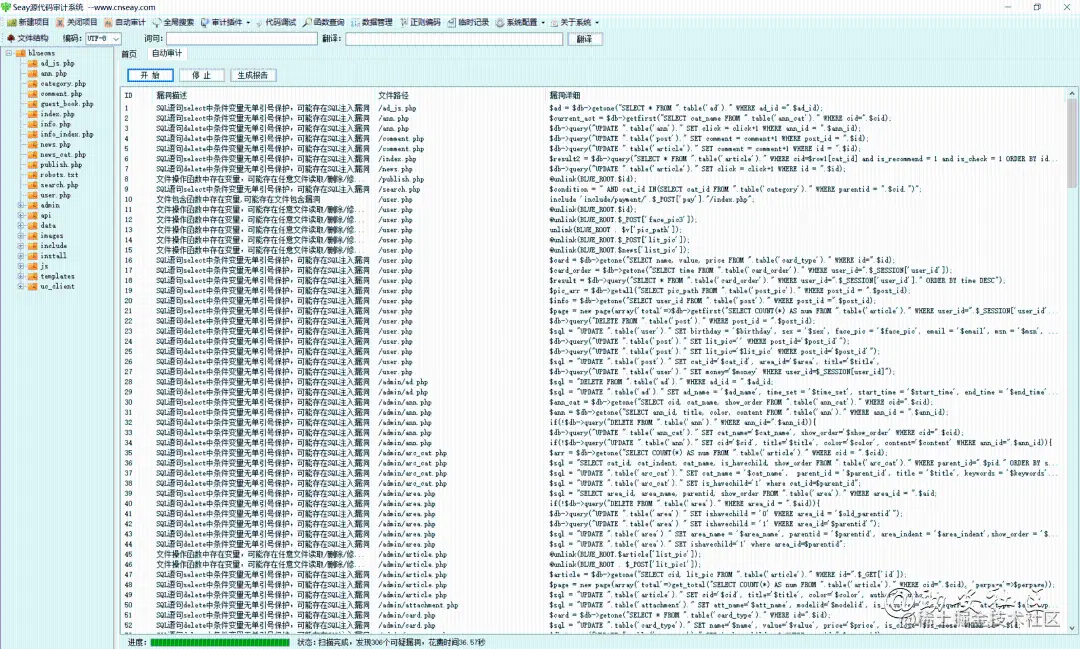1080x649 pixels.
Task: Click the 文件结构 file structure icon
Action: tap(11, 39)
